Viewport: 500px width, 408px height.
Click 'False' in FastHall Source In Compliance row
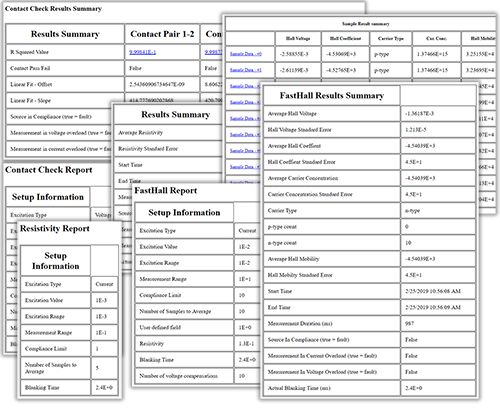(x=411, y=340)
